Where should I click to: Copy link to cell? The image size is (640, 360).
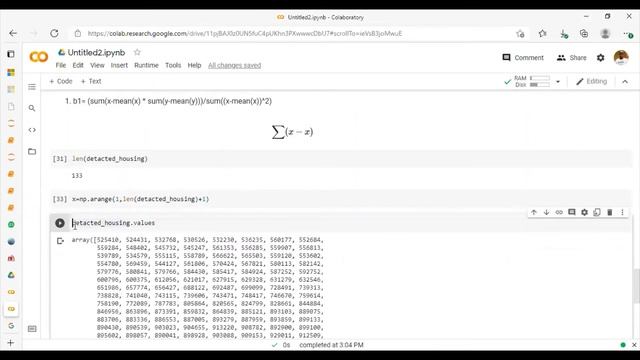559,212
